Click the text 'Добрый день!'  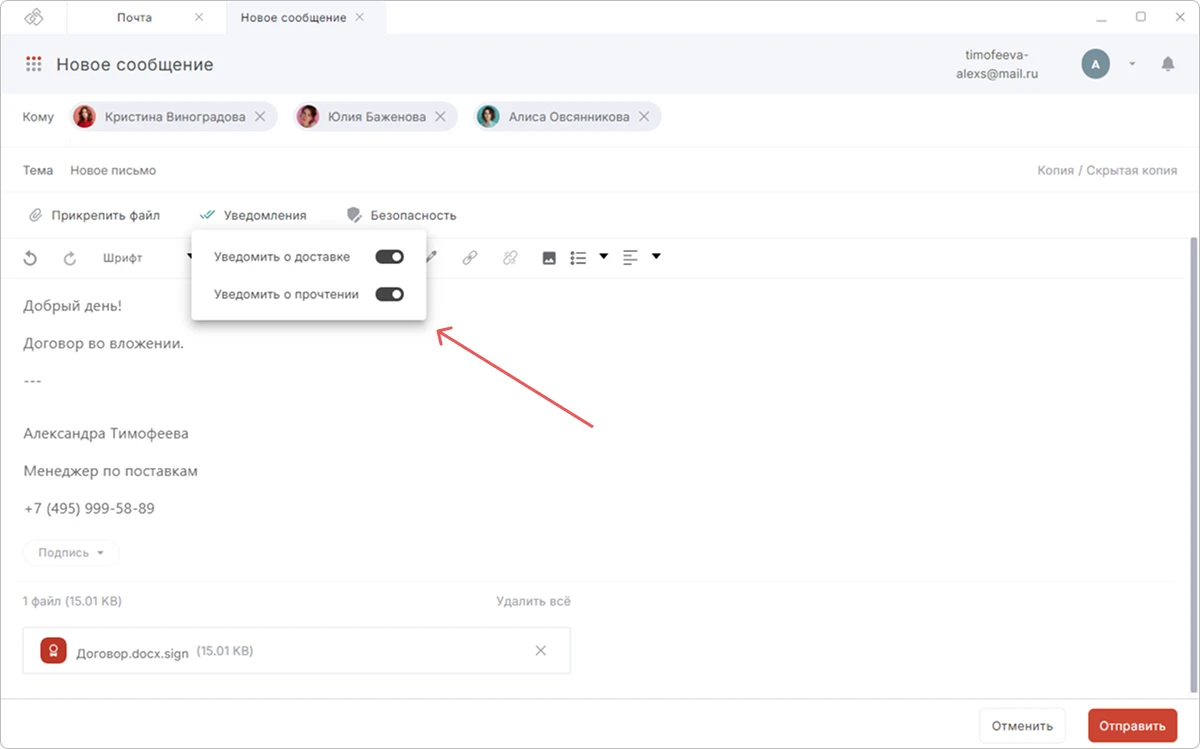click(x=72, y=307)
